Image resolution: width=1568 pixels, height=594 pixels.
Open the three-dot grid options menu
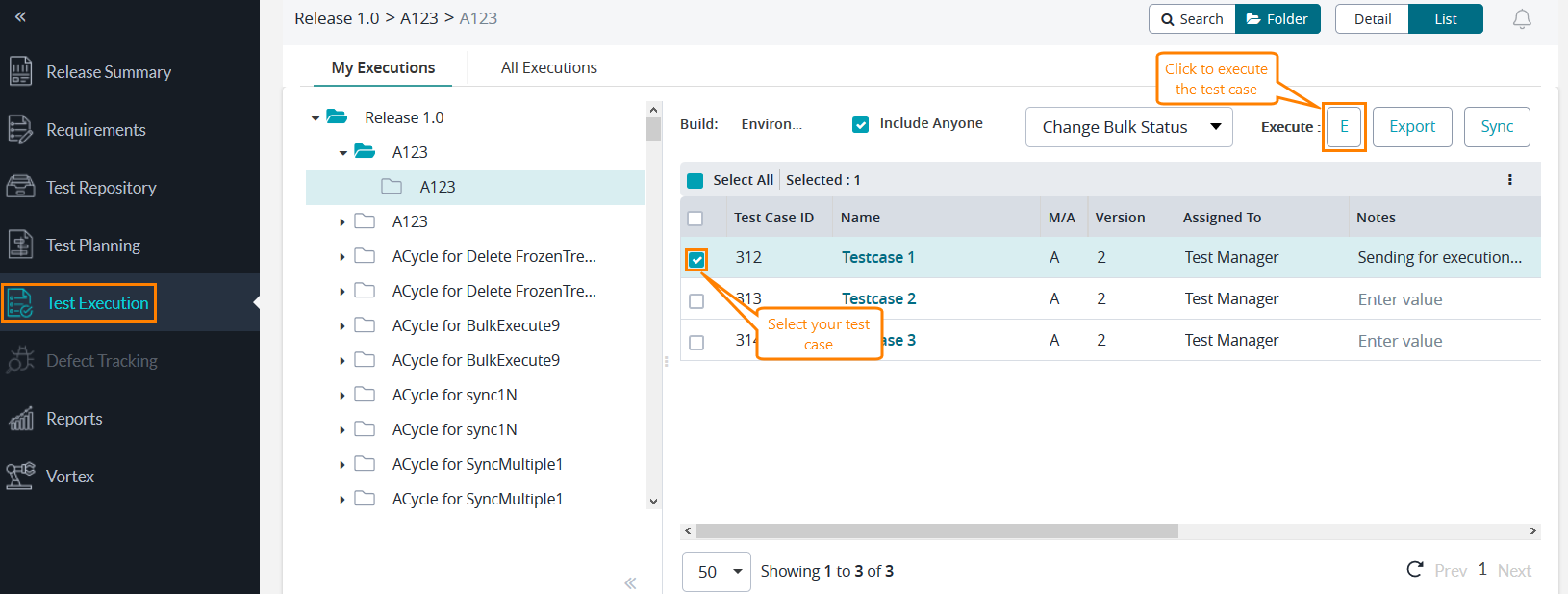point(1509,180)
